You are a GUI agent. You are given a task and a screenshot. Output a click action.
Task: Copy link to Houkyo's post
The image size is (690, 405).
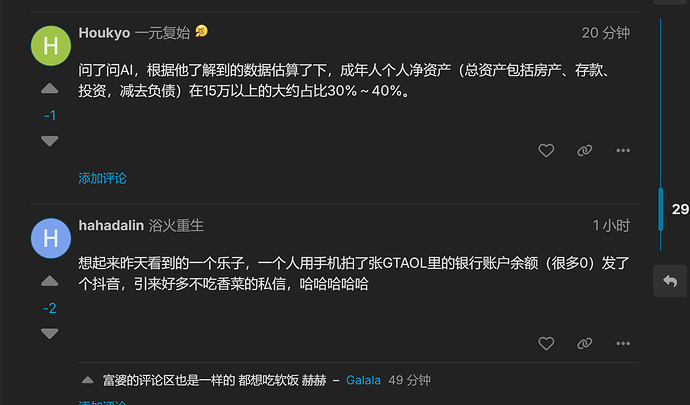pos(584,151)
